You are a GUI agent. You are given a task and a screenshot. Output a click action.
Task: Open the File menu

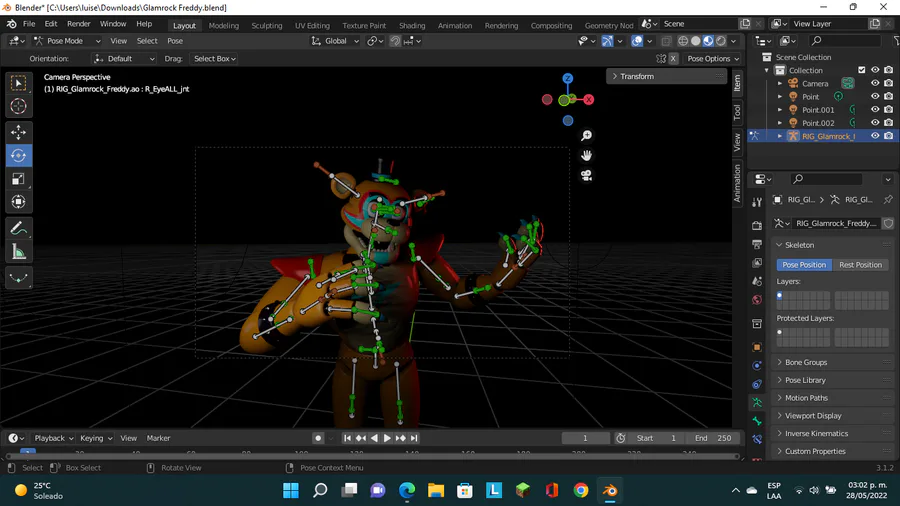[x=29, y=24]
